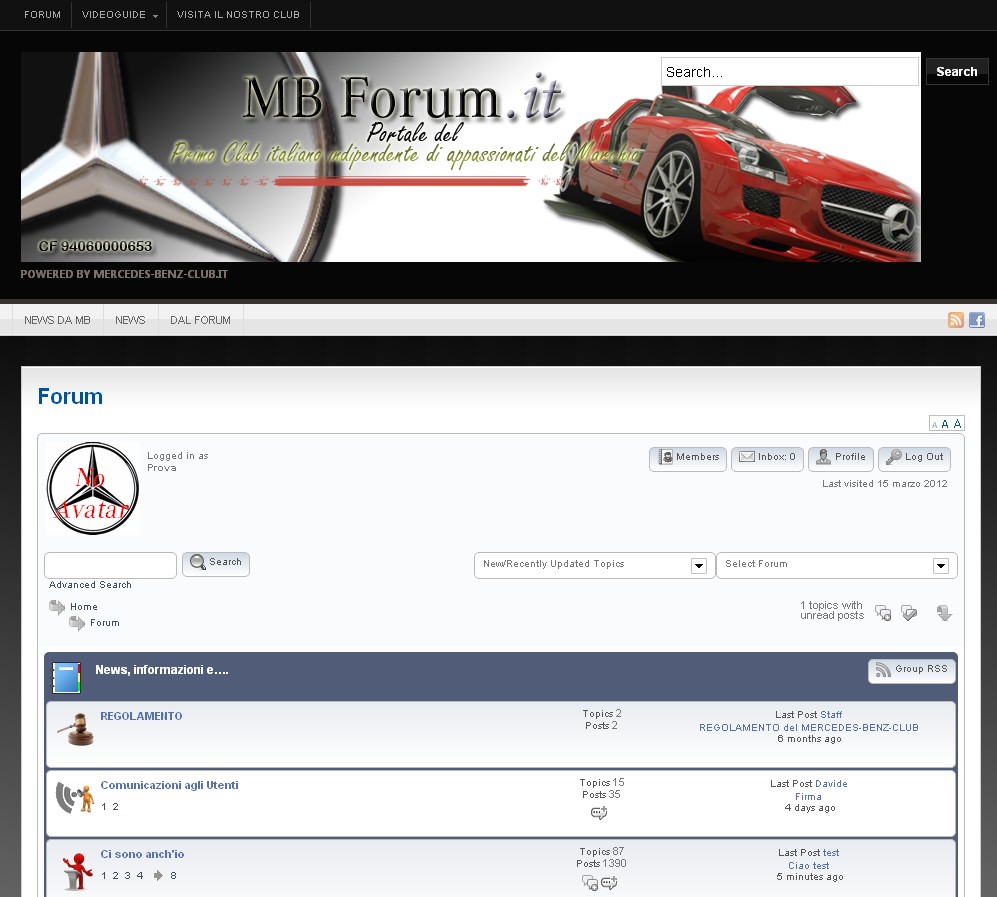The image size is (997, 897).
Task: Open the NEWS DA MB tab
Action: coord(57,320)
